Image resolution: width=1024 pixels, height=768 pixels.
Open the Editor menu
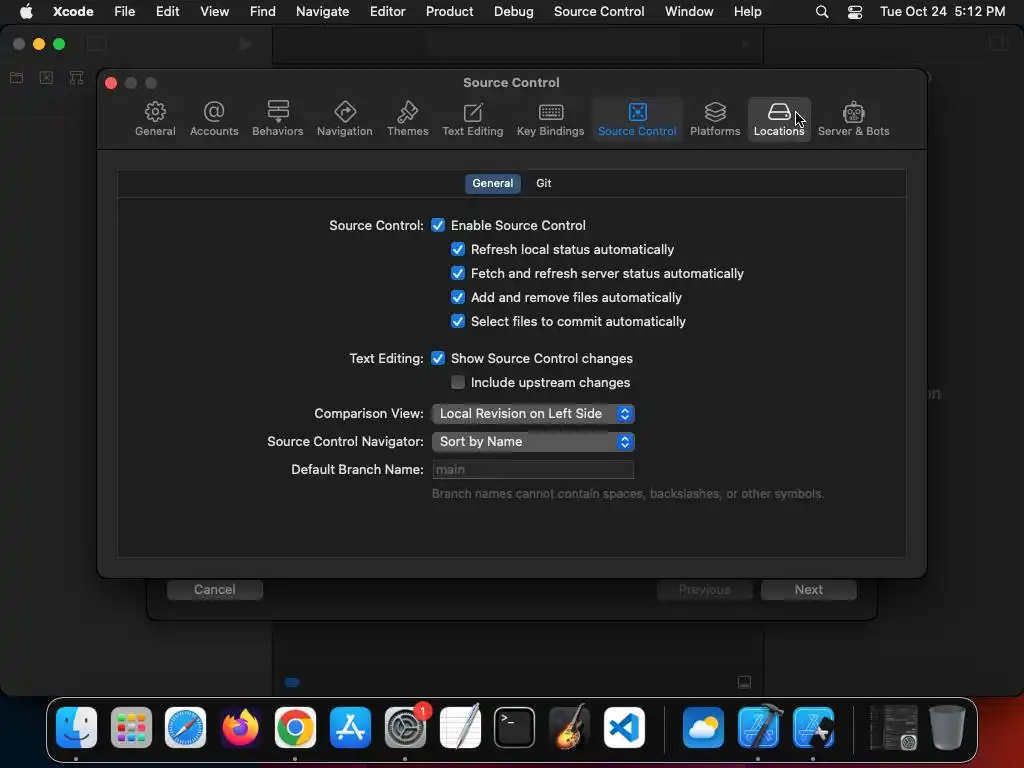pos(387,12)
